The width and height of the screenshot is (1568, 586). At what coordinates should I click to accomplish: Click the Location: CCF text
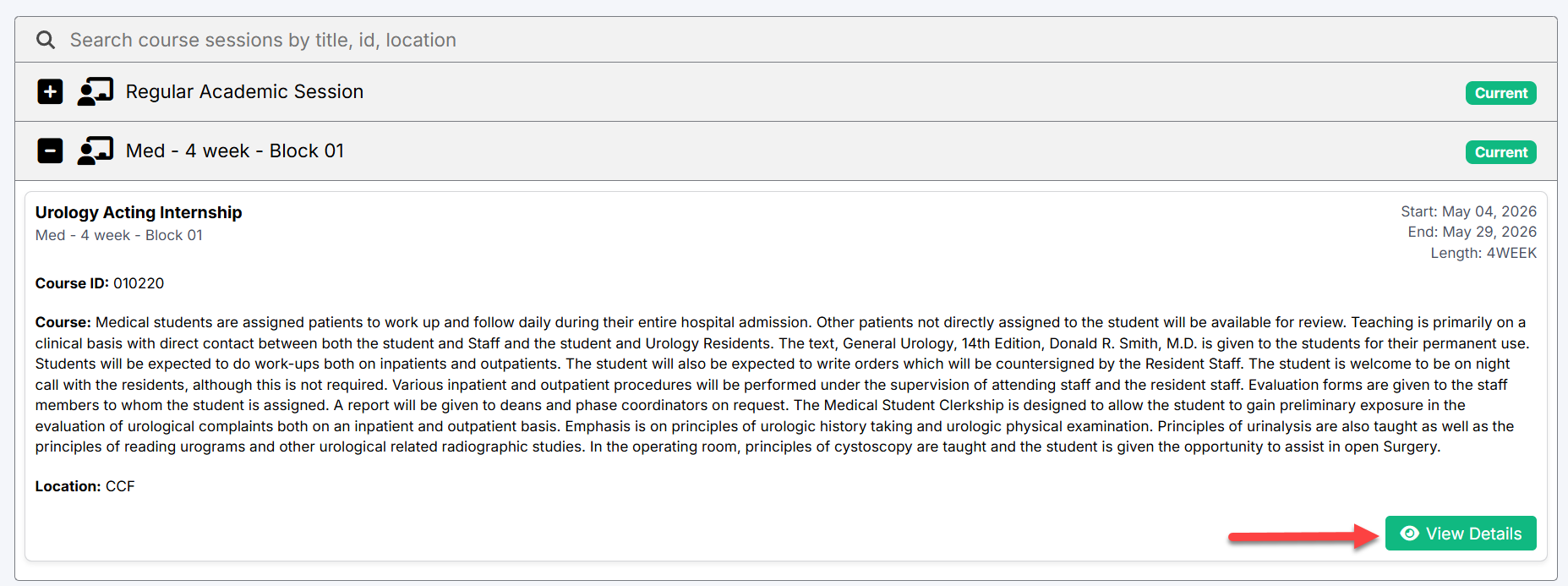coord(85,486)
